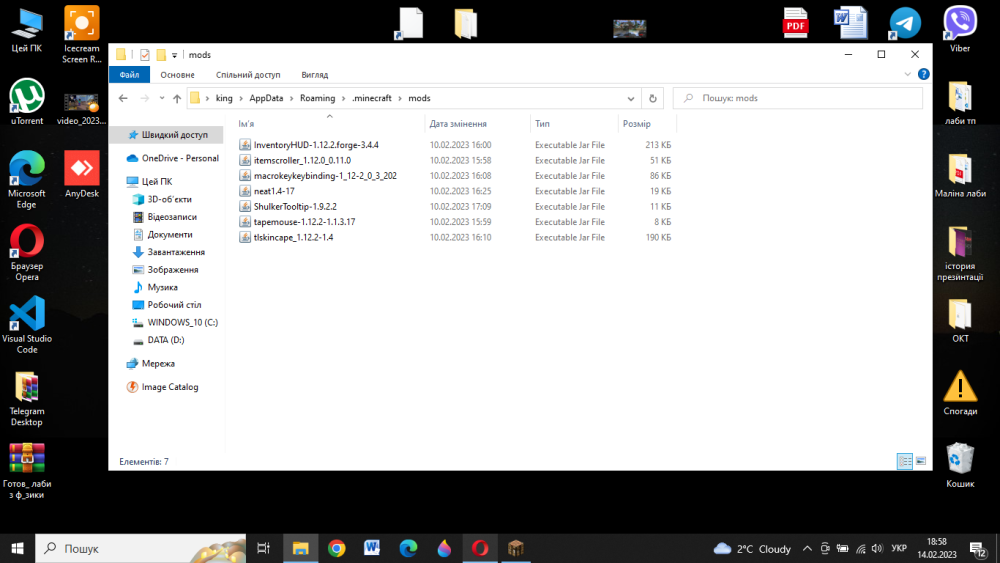Viewport: 1000px width, 563px height.
Task: Launch Microsoft Edge from desktop
Action: (27, 180)
